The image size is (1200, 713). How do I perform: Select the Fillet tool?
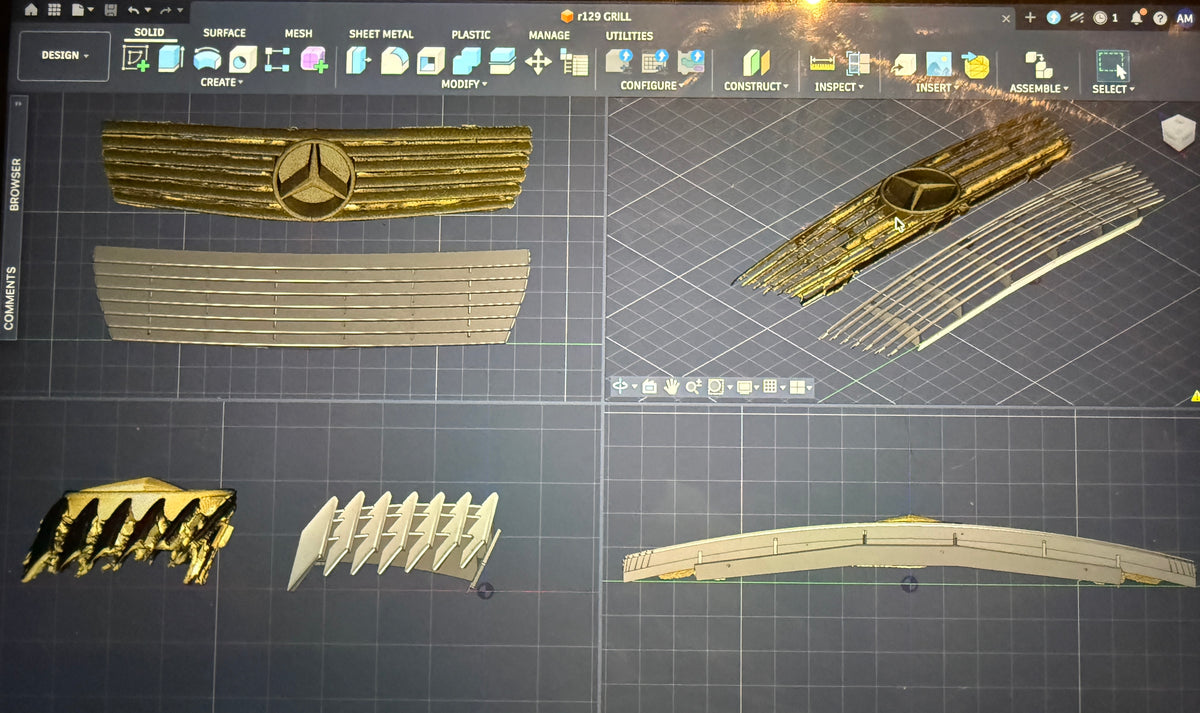[395, 62]
